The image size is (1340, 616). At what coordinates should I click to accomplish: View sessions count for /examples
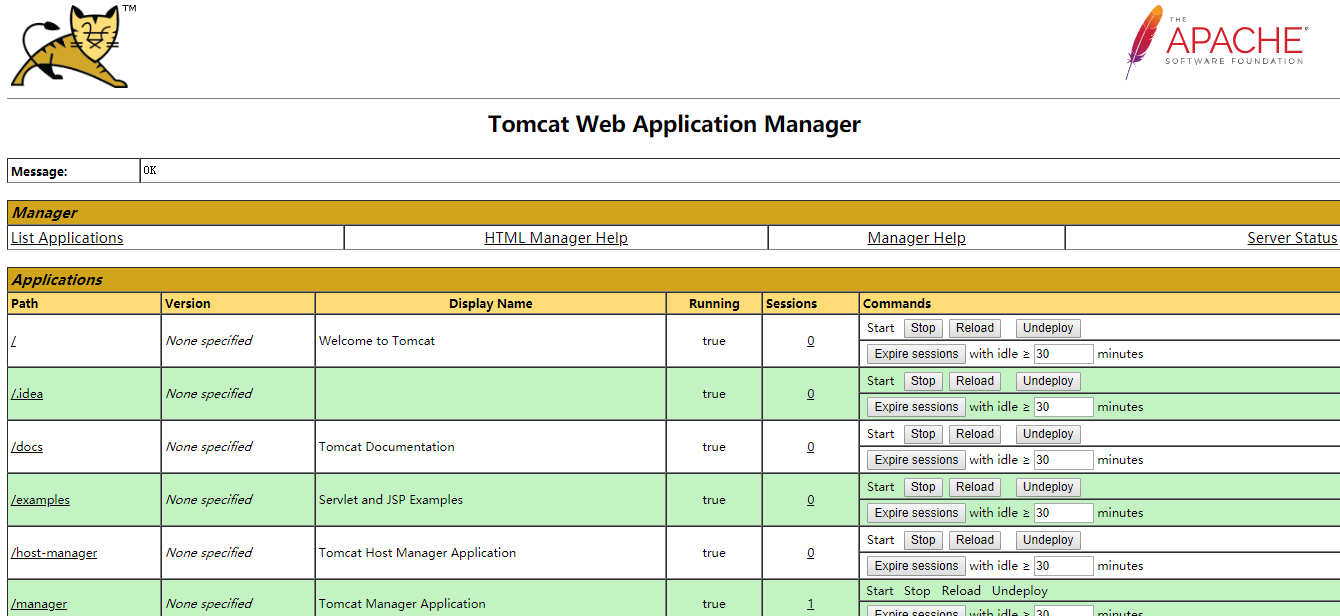click(811, 500)
